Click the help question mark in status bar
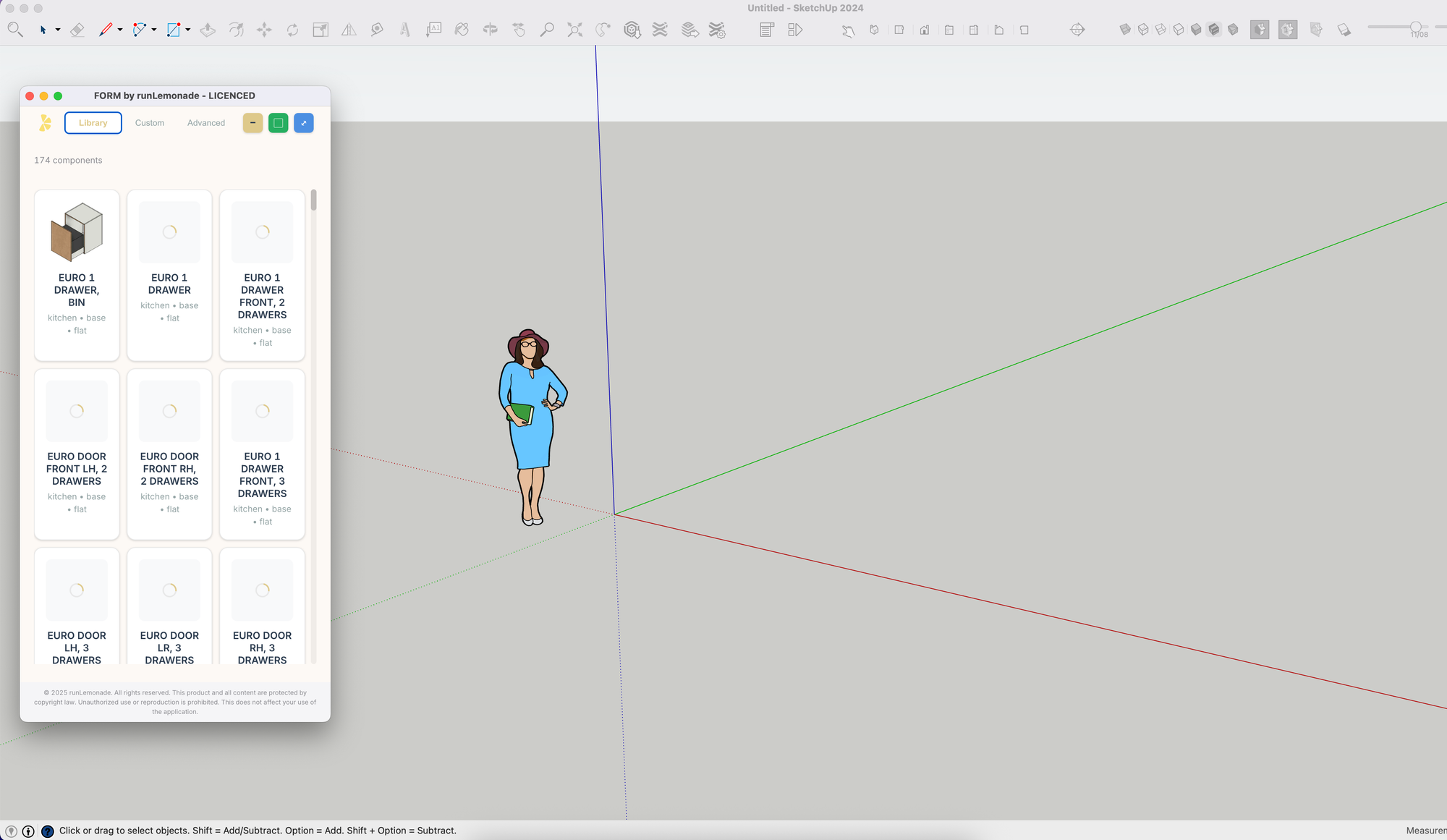Screen dimensions: 1447x840 [x=48, y=831]
